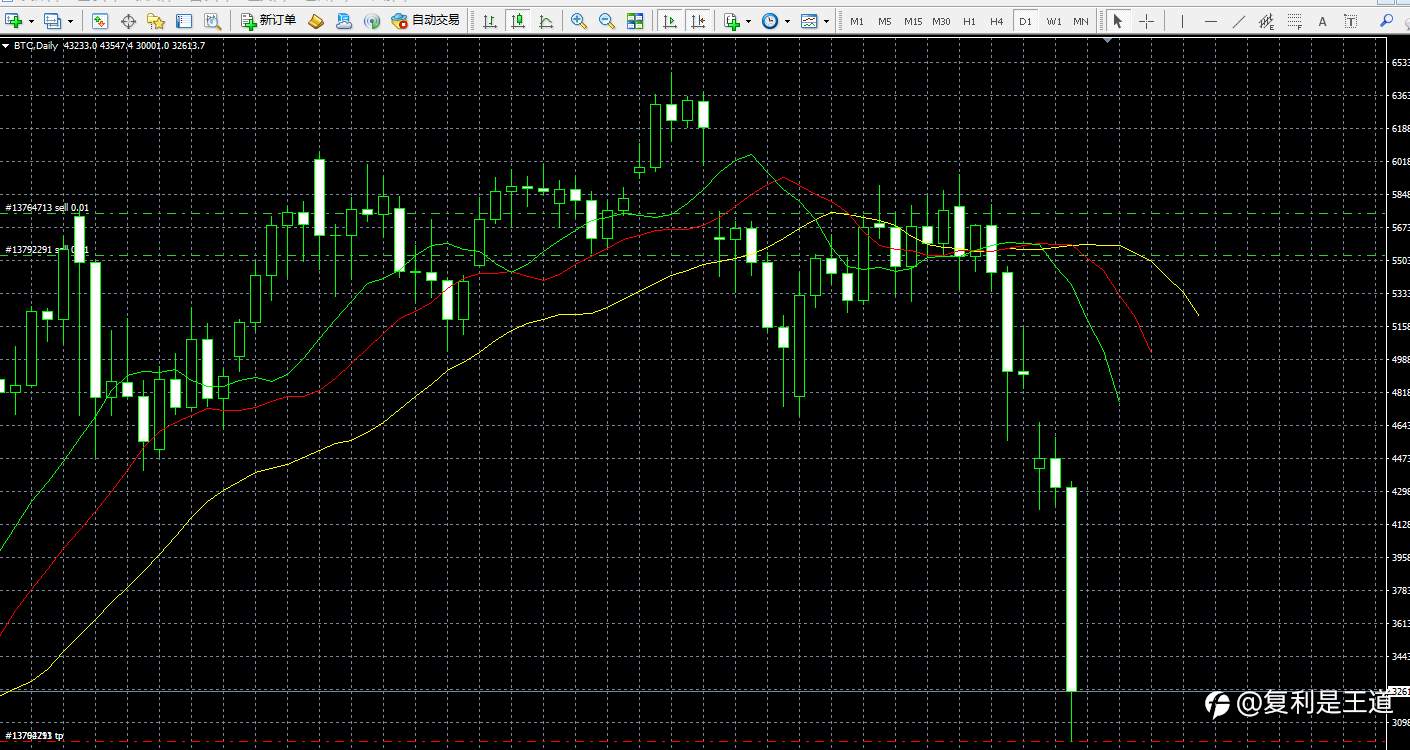Select the Trendline drawing tool

click(x=1239, y=21)
